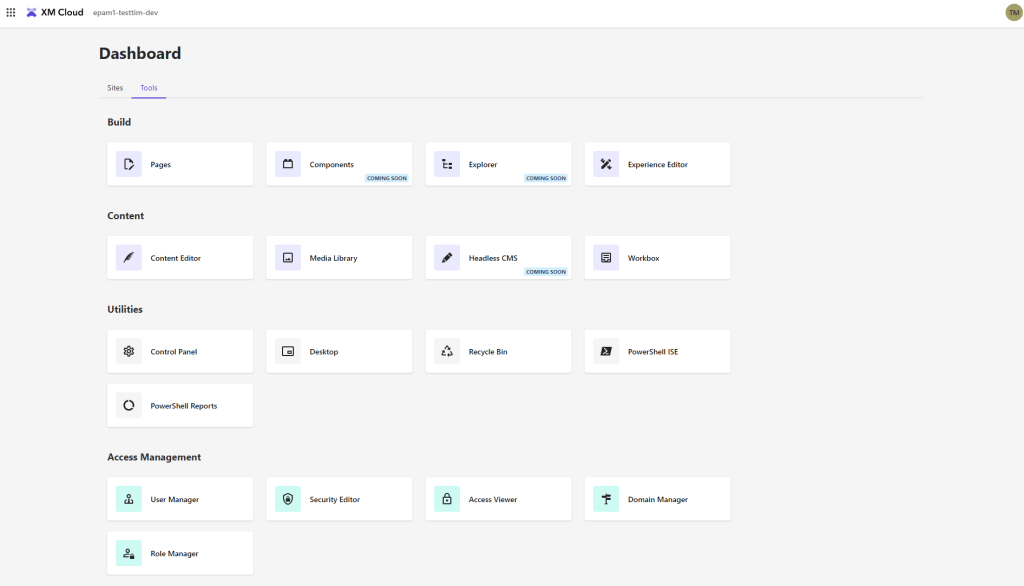The image size is (1024, 586).
Task: Open the Access Viewer lock icon
Action: click(446, 498)
